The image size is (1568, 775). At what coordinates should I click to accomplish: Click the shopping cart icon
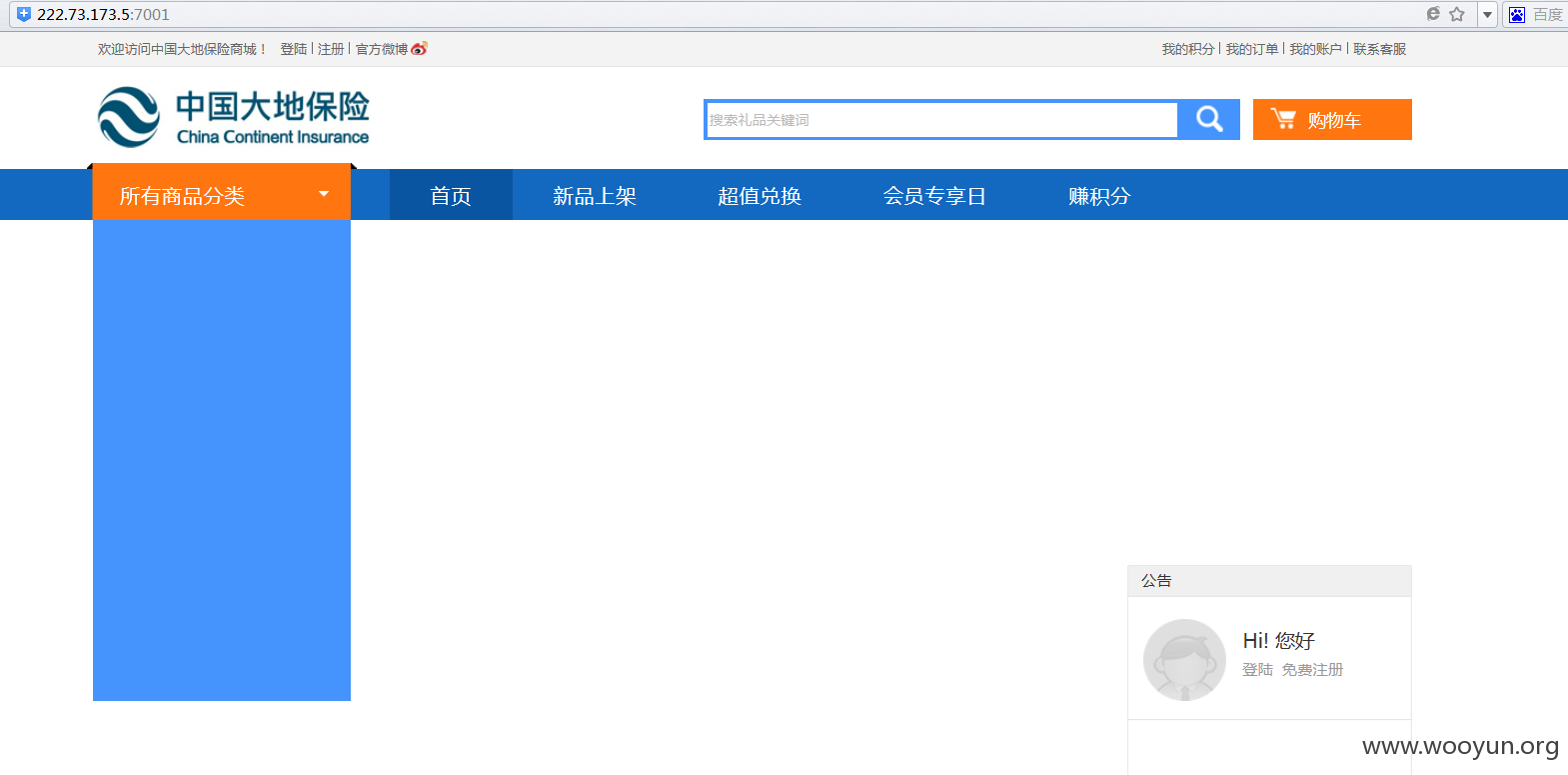(x=1283, y=119)
